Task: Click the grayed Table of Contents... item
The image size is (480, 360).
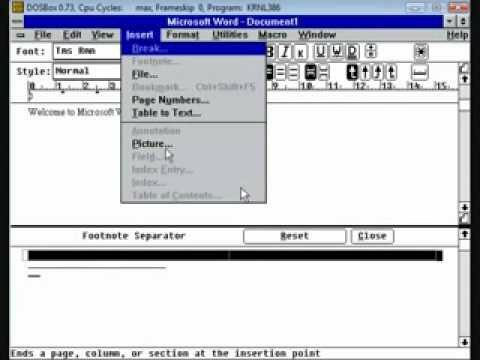Action: (x=193, y=195)
